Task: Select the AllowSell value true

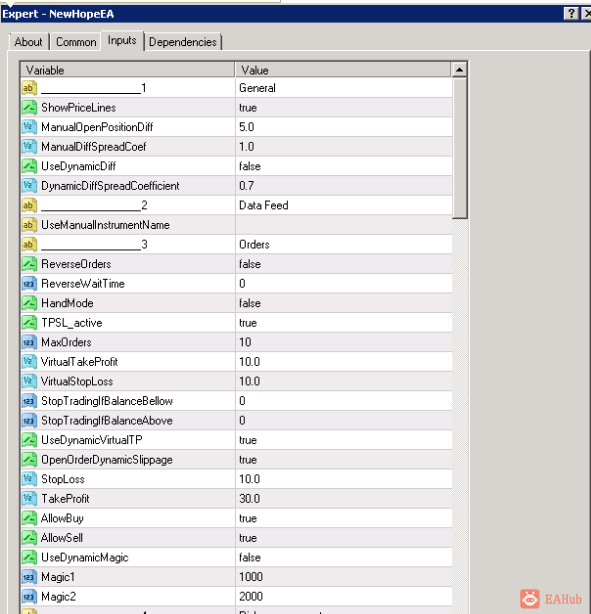Action: pyautogui.click(x=248, y=538)
